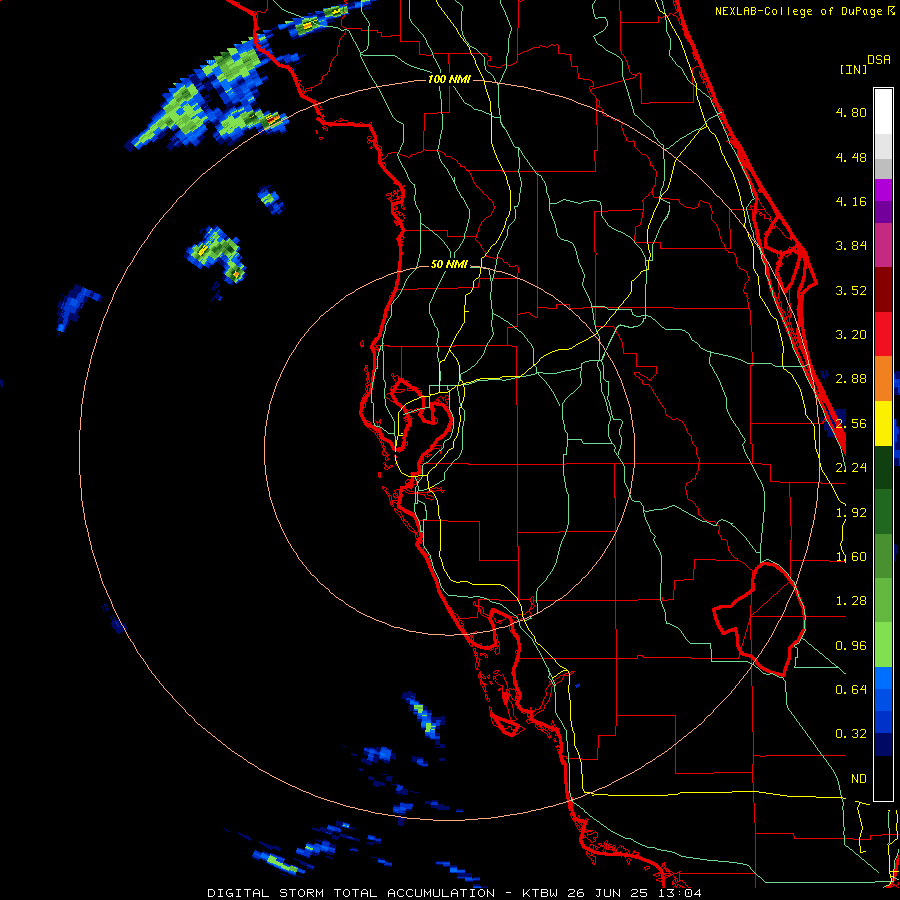Screen dimensions: 900x900
Task: Click the 2.88 legend value
Action: (851, 379)
